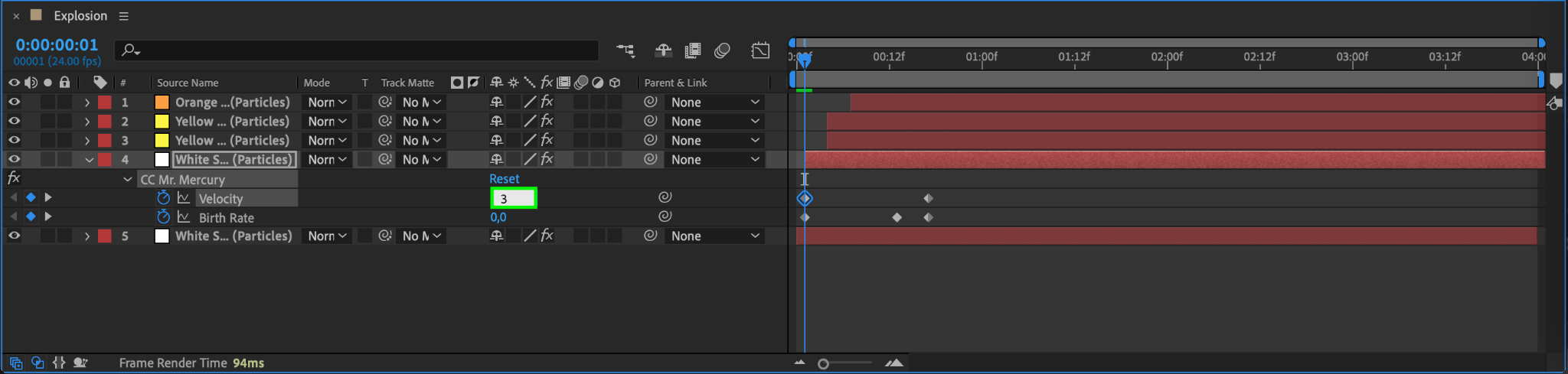
Task: Toggle the Velocity keyframe diamond checkbox
Action: coord(31,197)
